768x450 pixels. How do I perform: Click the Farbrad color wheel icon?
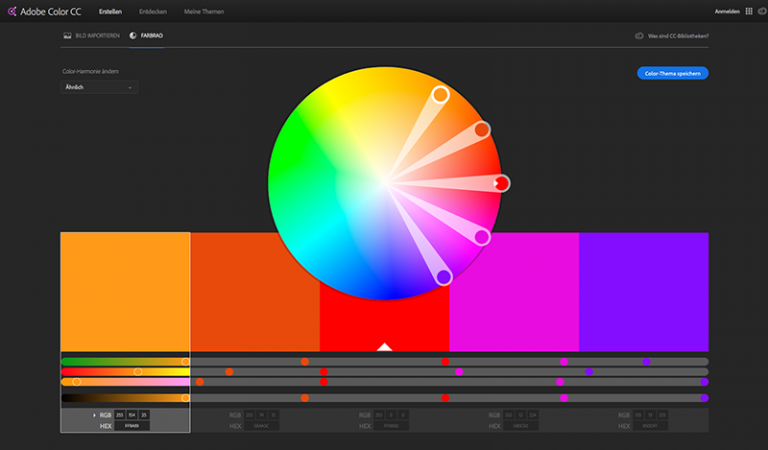(x=133, y=36)
